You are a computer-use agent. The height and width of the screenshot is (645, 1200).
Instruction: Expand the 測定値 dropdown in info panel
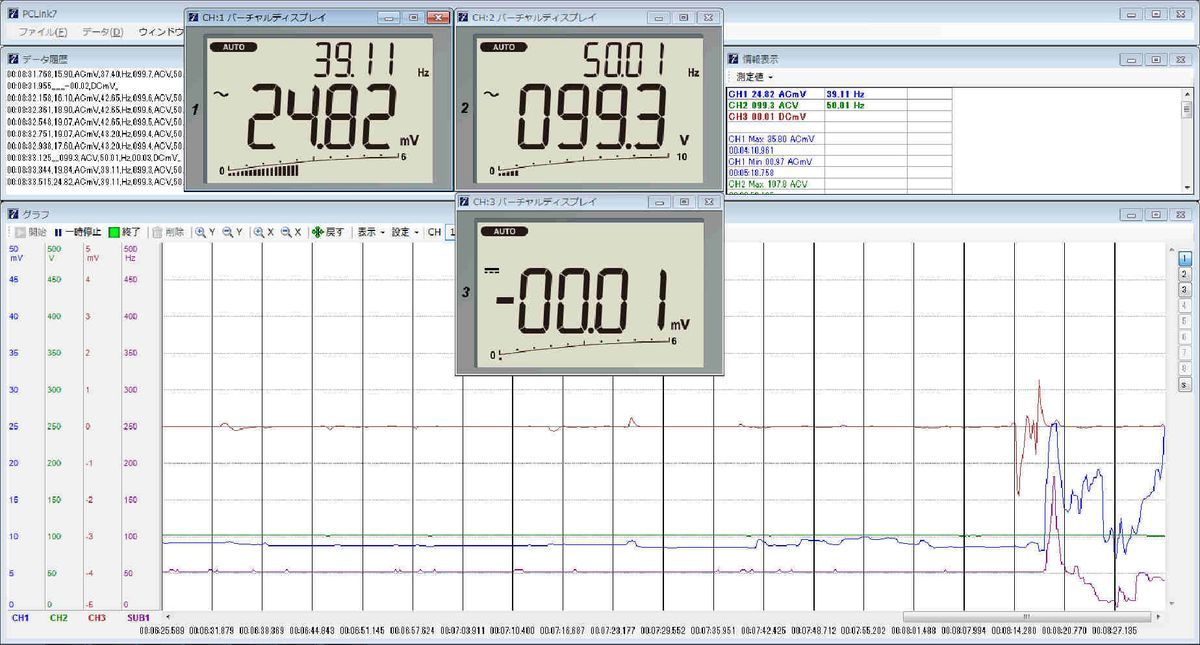pyautogui.click(x=755, y=77)
